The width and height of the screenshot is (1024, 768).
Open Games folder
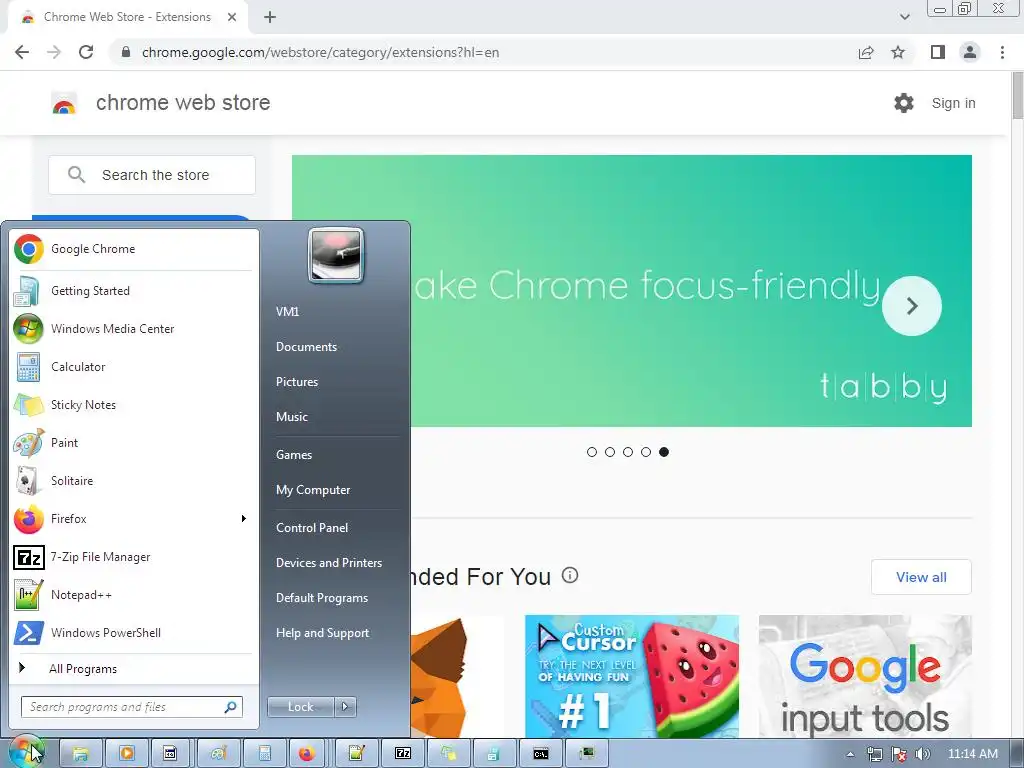[x=294, y=455]
